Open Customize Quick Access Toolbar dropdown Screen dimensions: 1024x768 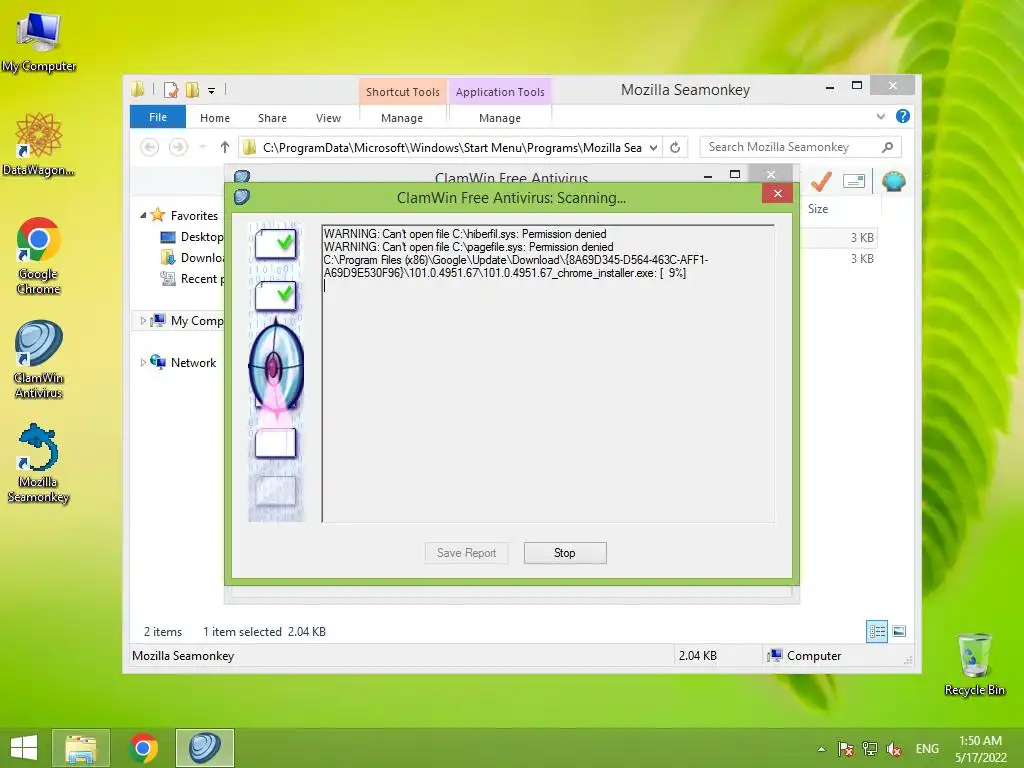212,90
